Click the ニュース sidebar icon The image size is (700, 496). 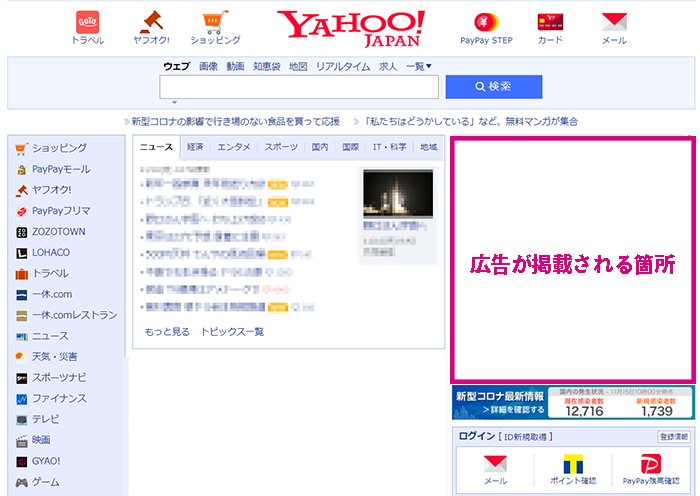click(x=21, y=336)
